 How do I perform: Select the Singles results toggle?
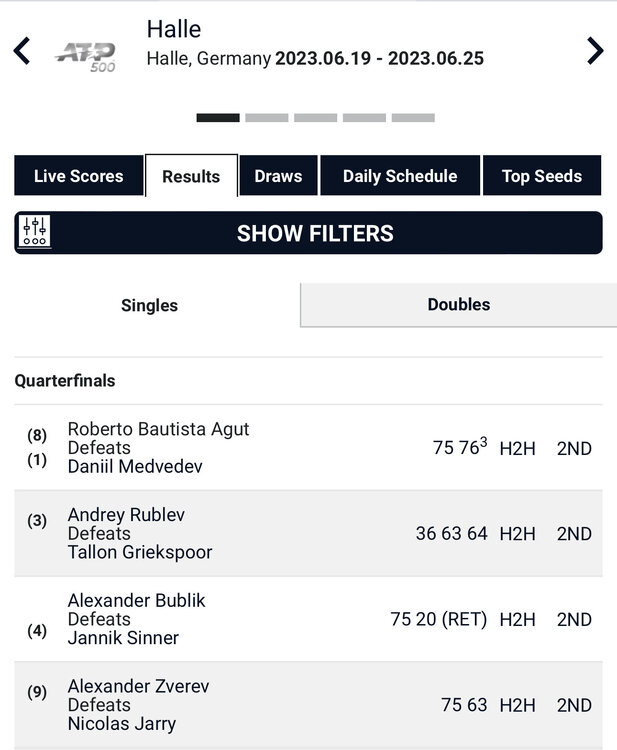149,306
